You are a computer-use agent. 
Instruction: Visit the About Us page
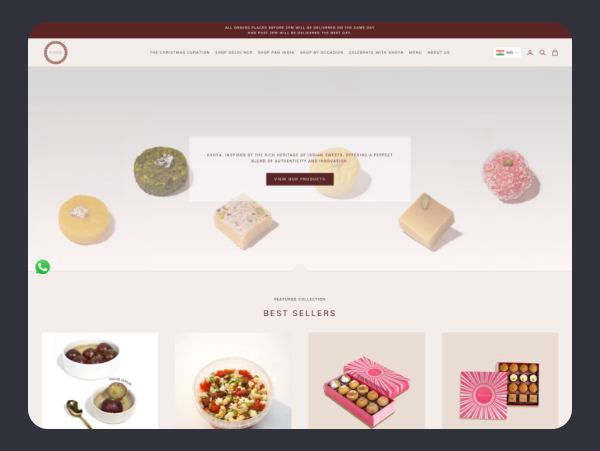pyautogui.click(x=439, y=52)
